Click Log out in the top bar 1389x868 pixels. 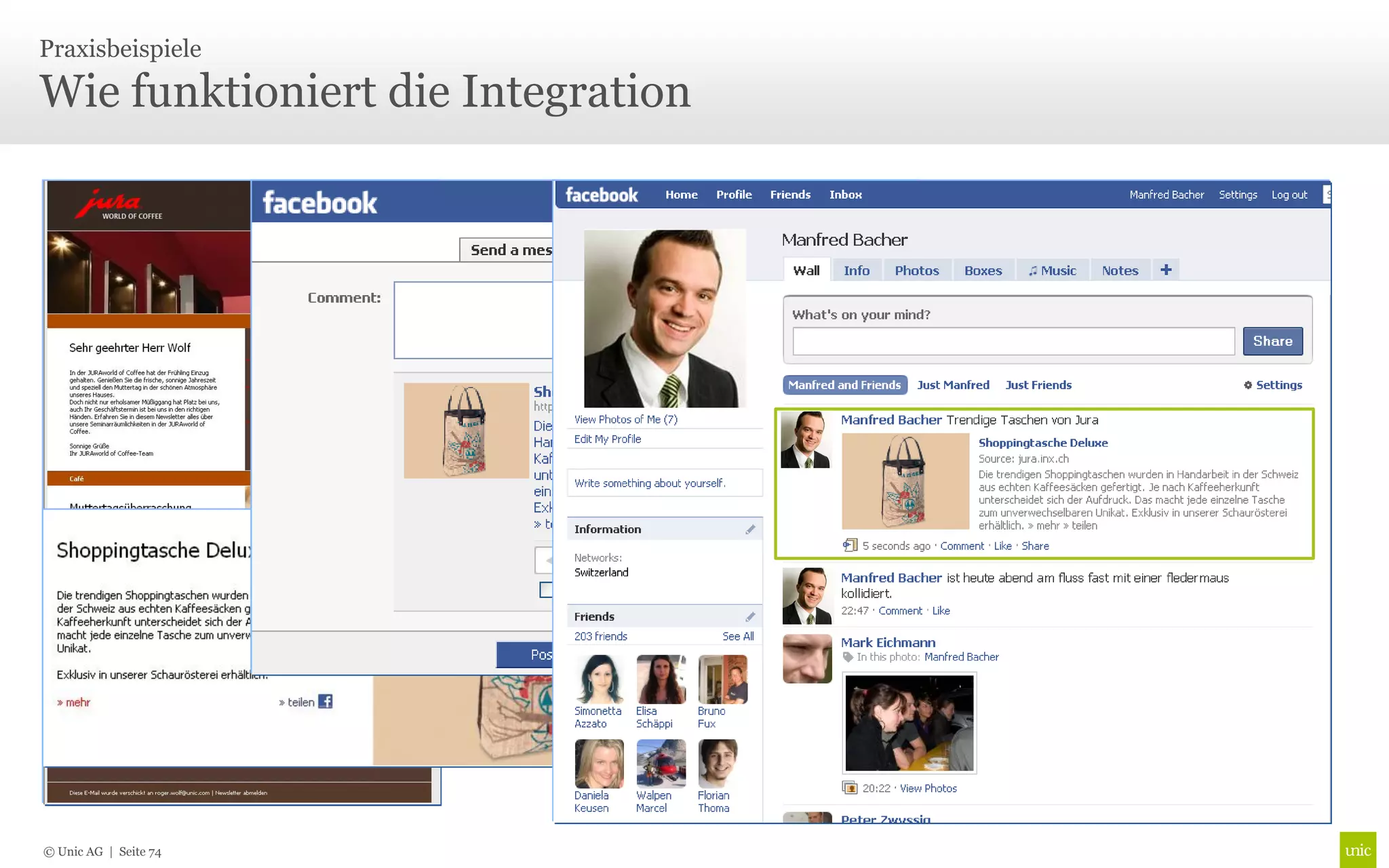(x=1289, y=195)
